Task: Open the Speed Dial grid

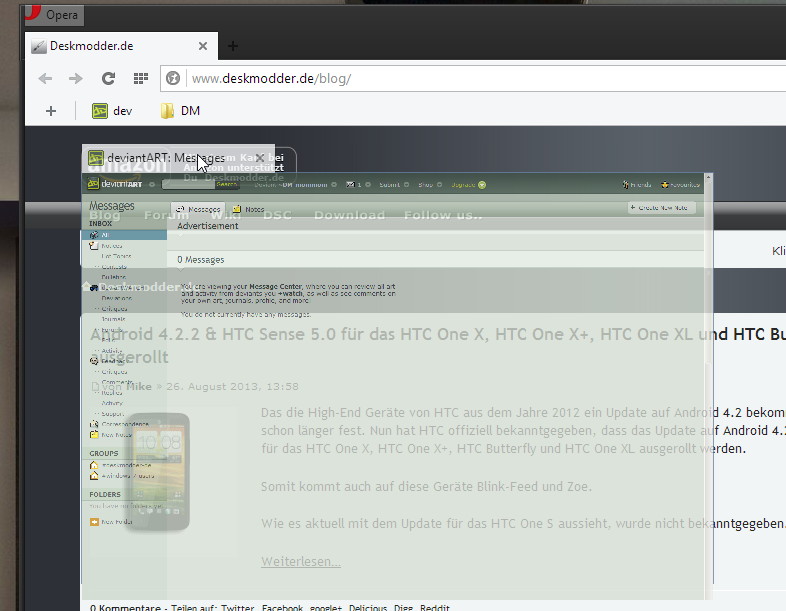Action: 141,78
